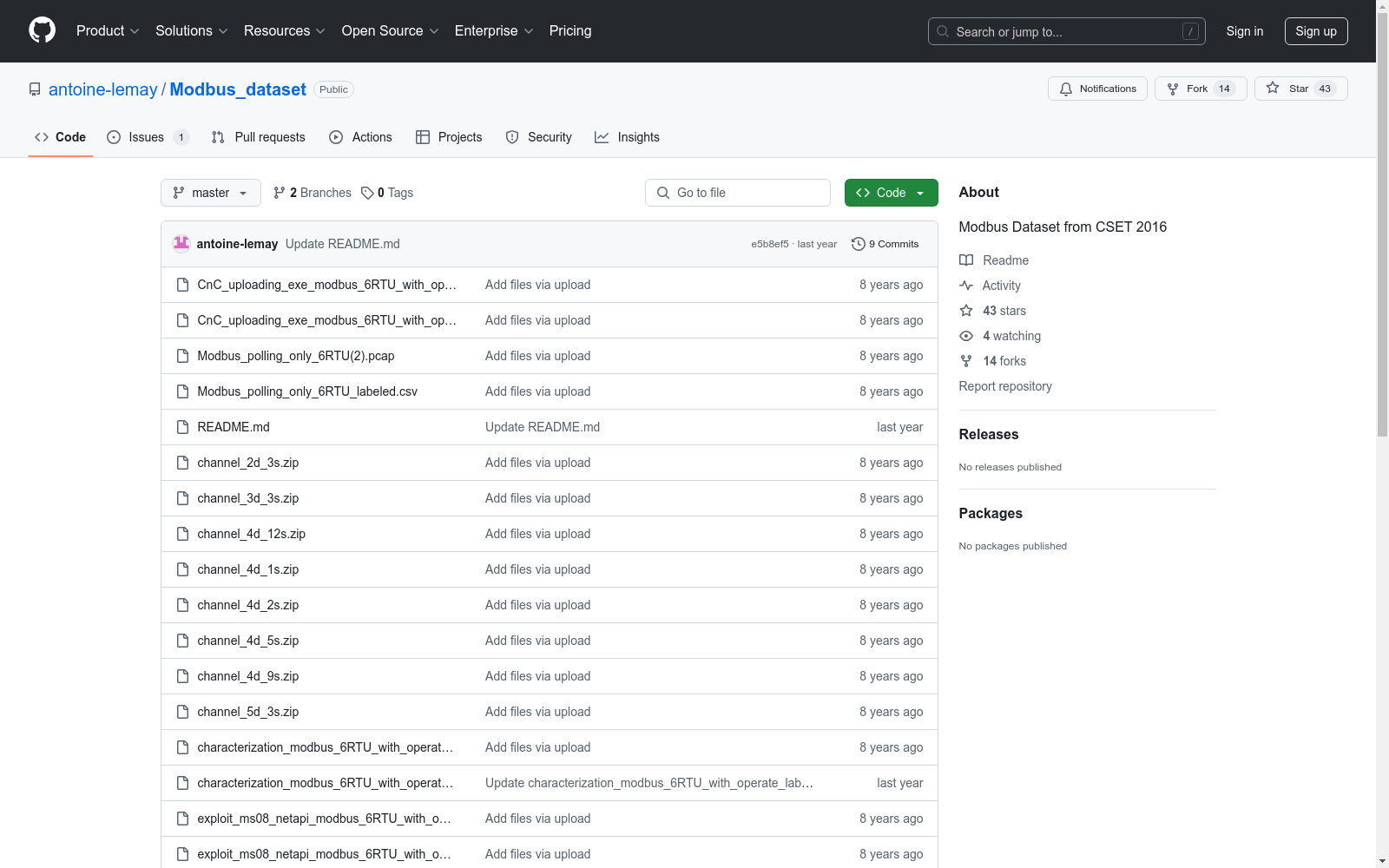
Task: Open the GitHub homepage logo
Action: 42,30
